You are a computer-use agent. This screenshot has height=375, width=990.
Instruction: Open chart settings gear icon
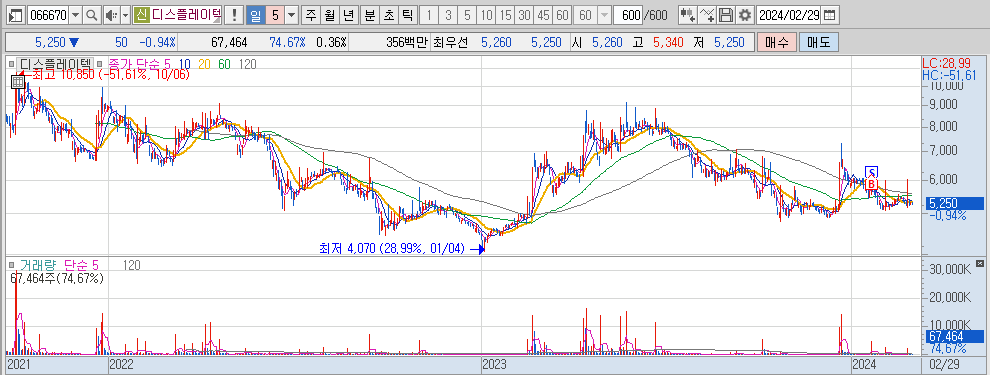(745, 15)
